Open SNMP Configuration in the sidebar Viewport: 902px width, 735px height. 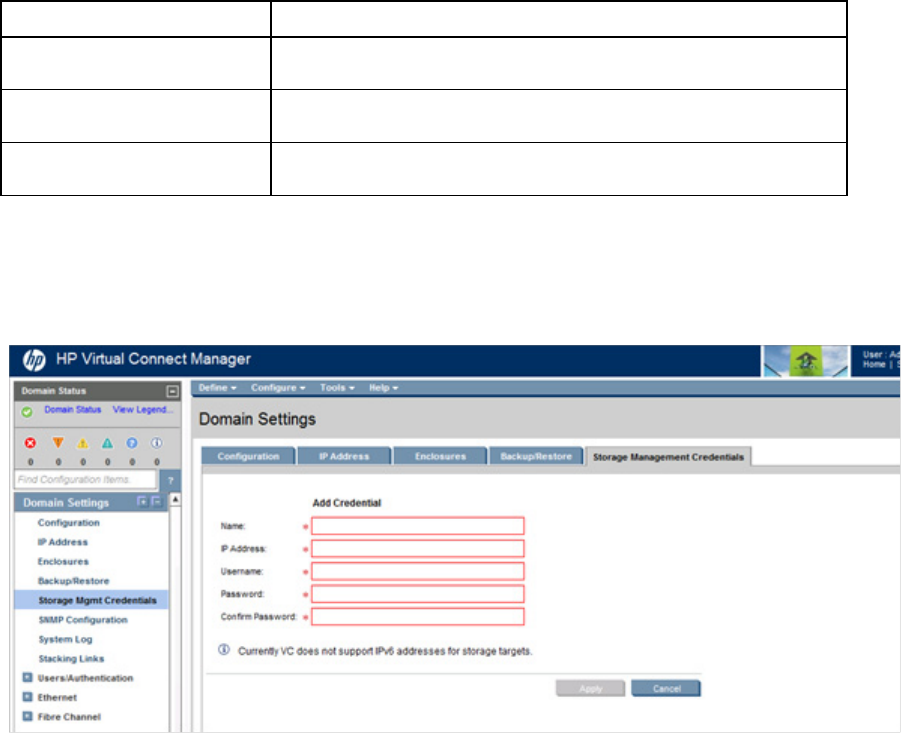(x=83, y=620)
